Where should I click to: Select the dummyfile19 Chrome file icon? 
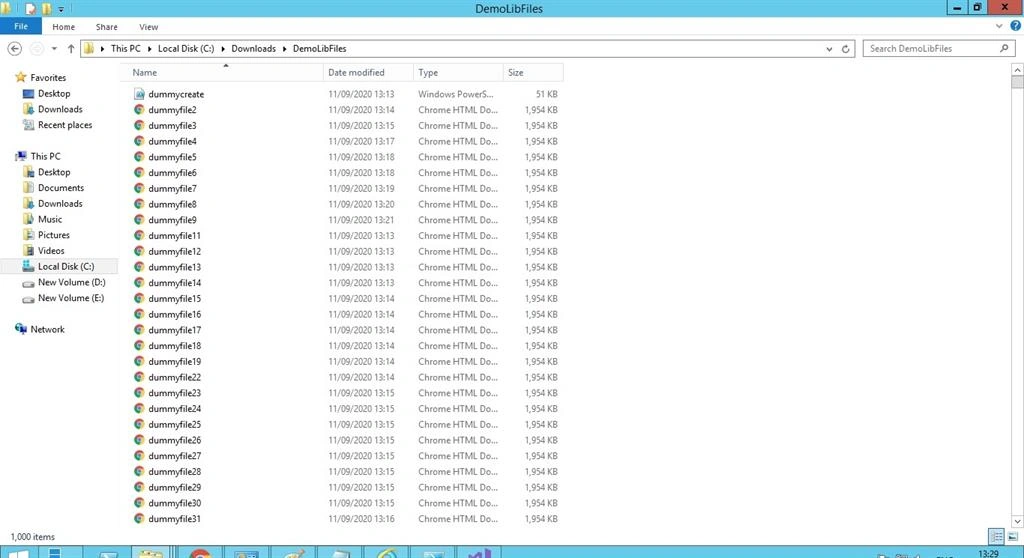[x=139, y=361]
